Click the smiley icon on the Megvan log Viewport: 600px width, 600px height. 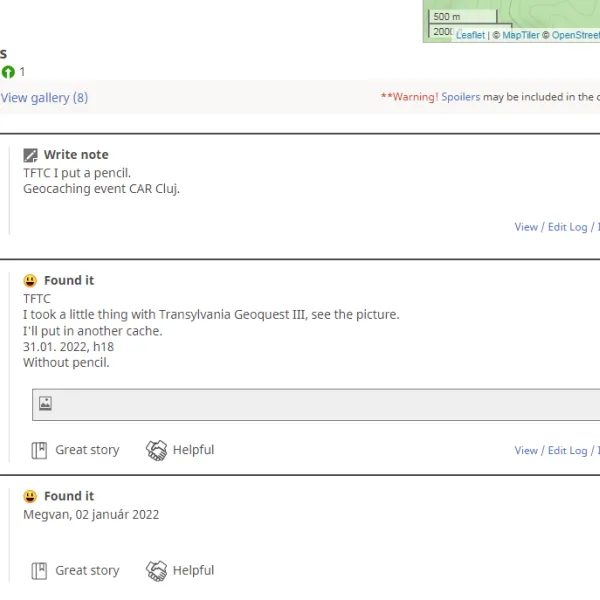30,496
